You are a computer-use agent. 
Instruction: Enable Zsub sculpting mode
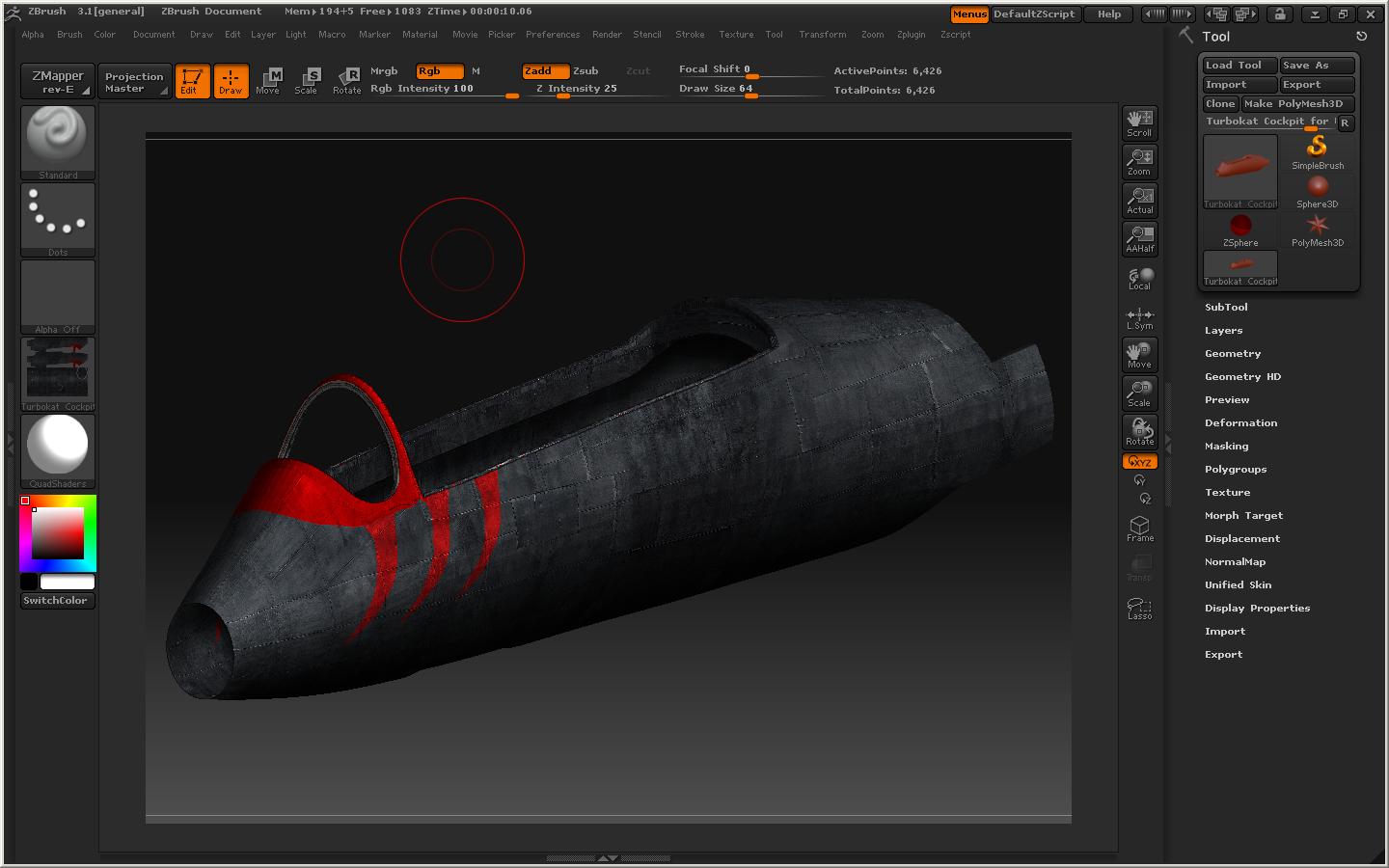[x=586, y=70]
